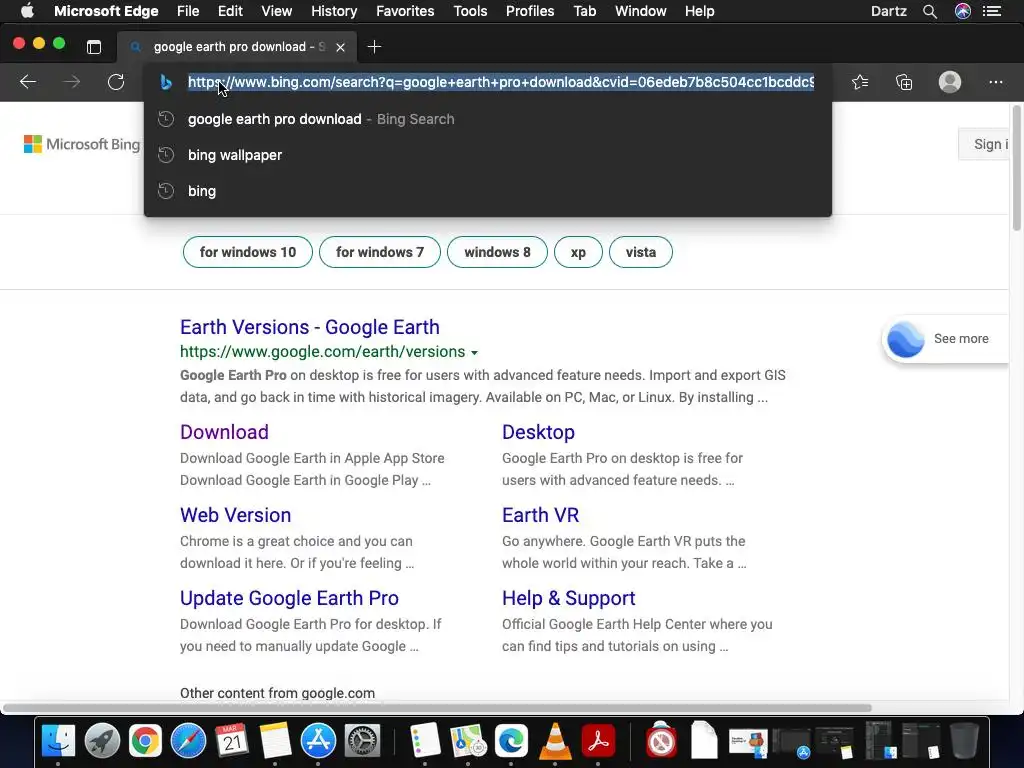Image resolution: width=1024 pixels, height=768 pixels.
Task: Launch Finder from the Dock
Action: (x=58, y=741)
